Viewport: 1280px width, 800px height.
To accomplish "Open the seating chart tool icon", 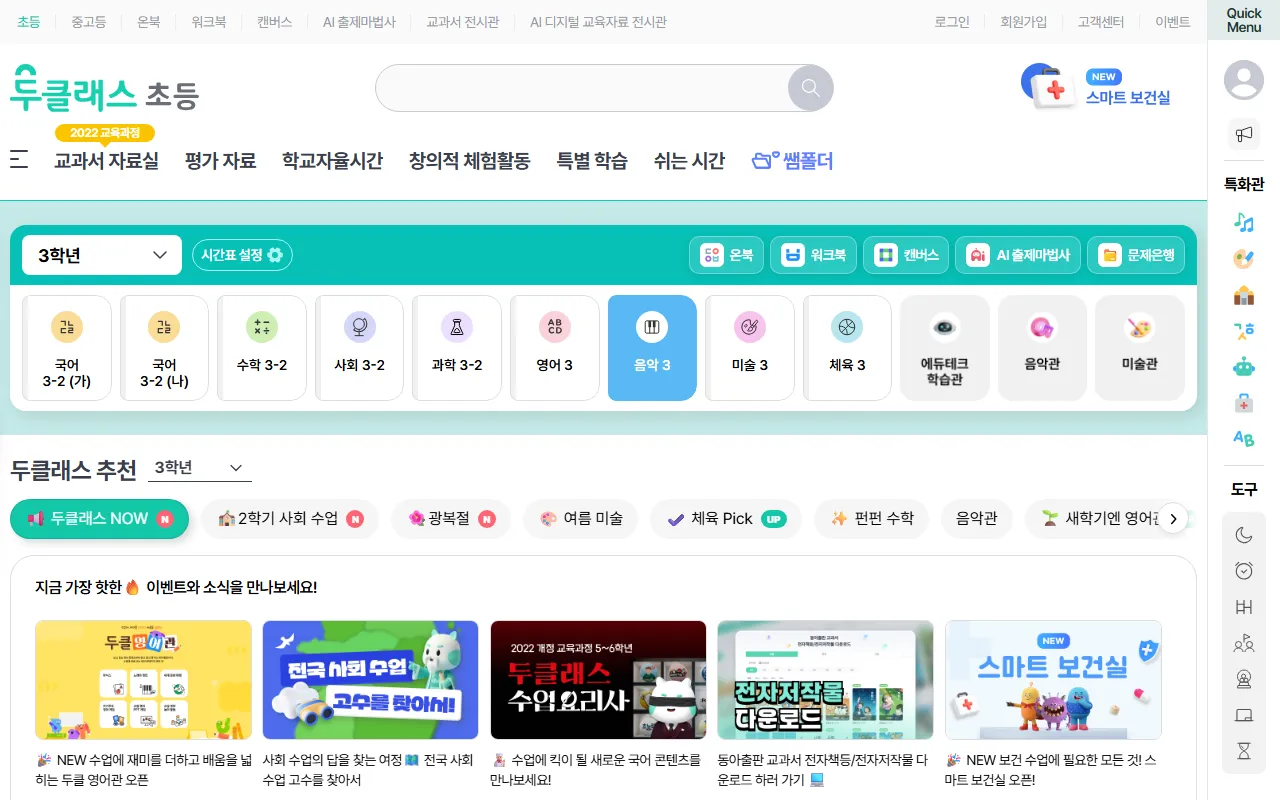I will pyautogui.click(x=1244, y=607).
